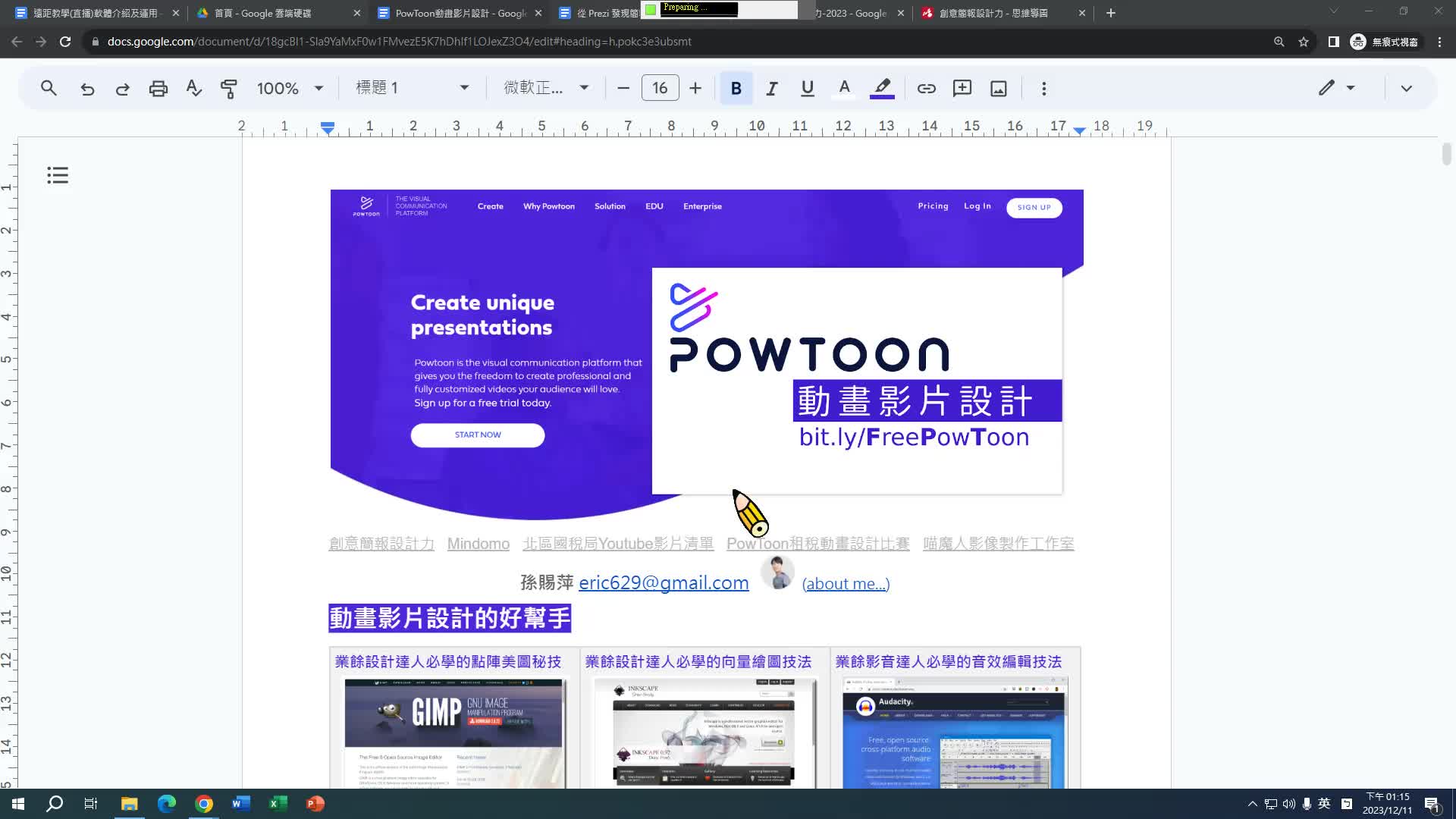Image resolution: width=1456 pixels, height=819 pixels.
Task: Click the left indent marker on ruler
Action: click(328, 127)
